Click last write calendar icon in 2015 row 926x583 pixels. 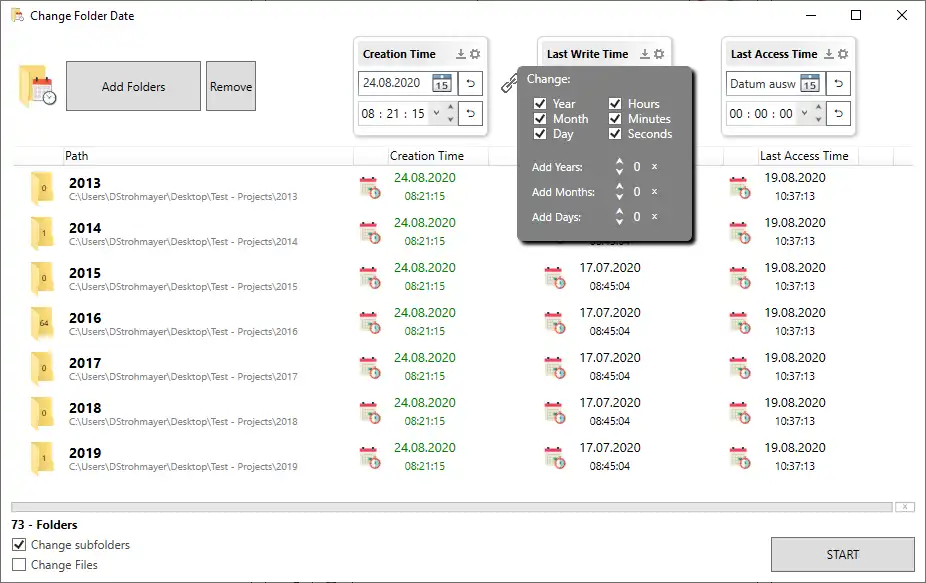click(555, 278)
